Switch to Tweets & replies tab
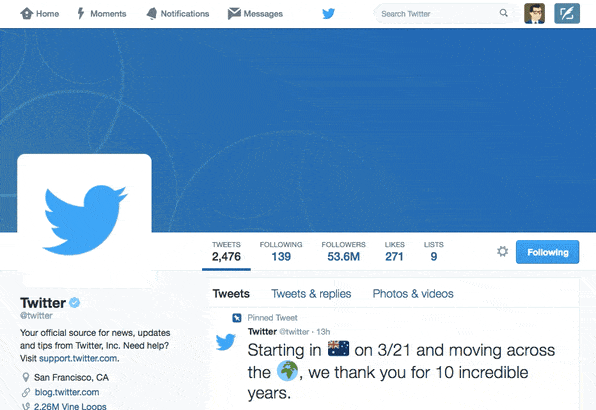The image size is (596, 410). click(x=311, y=294)
